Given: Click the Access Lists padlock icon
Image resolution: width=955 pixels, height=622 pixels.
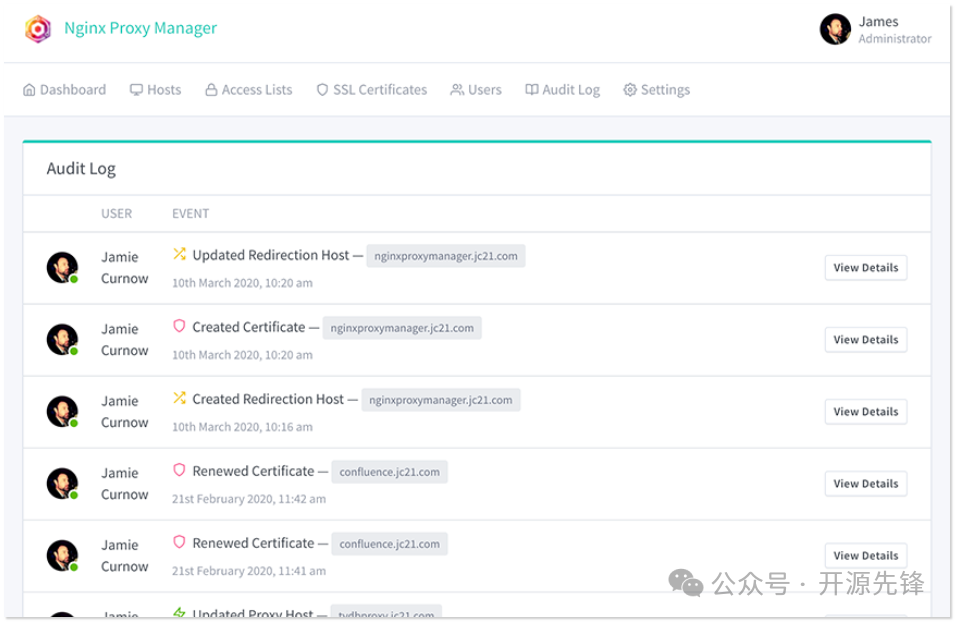Looking at the screenshot, I should tap(211, 90).
